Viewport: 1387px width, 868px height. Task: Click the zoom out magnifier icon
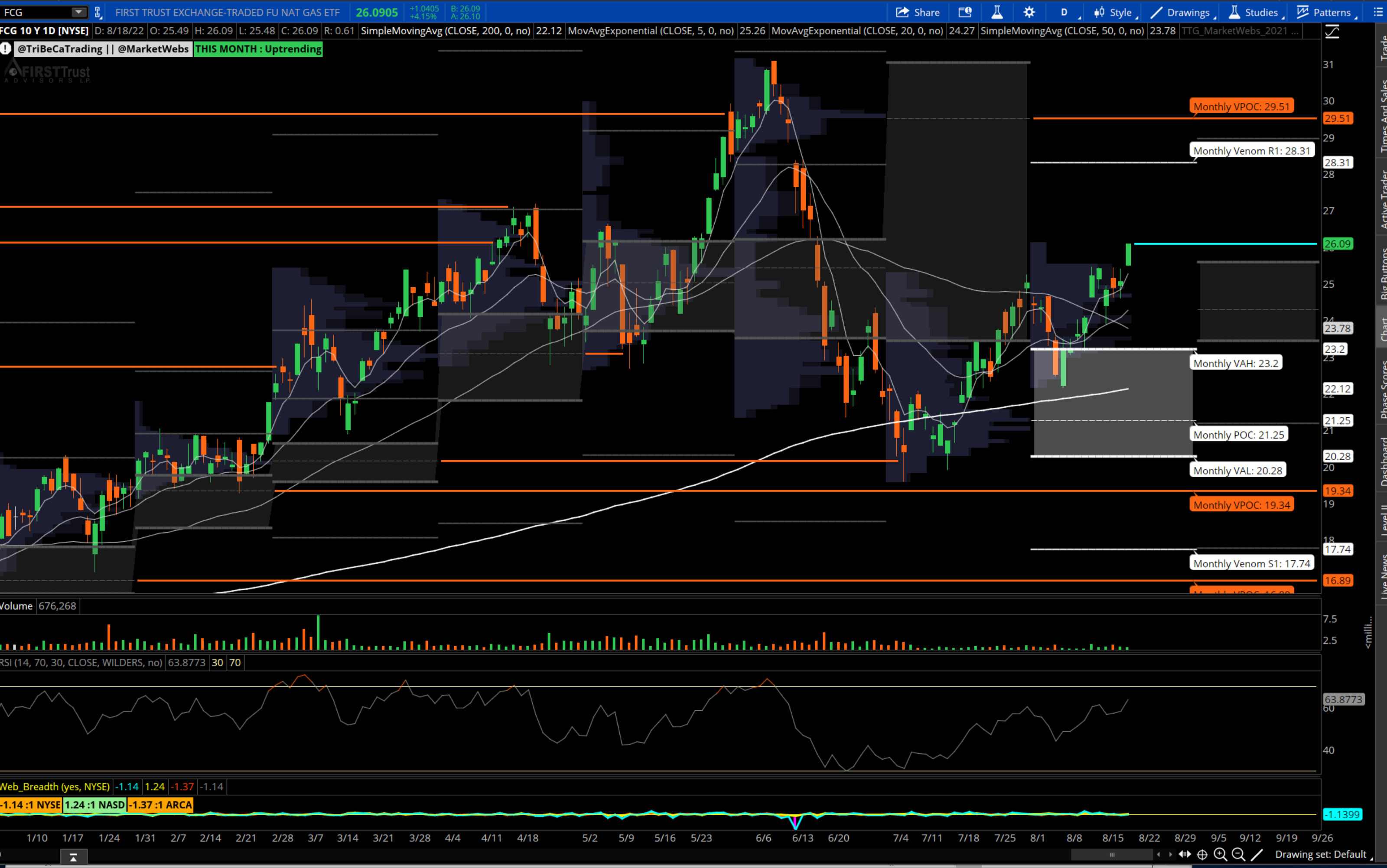click(1238, 855)
